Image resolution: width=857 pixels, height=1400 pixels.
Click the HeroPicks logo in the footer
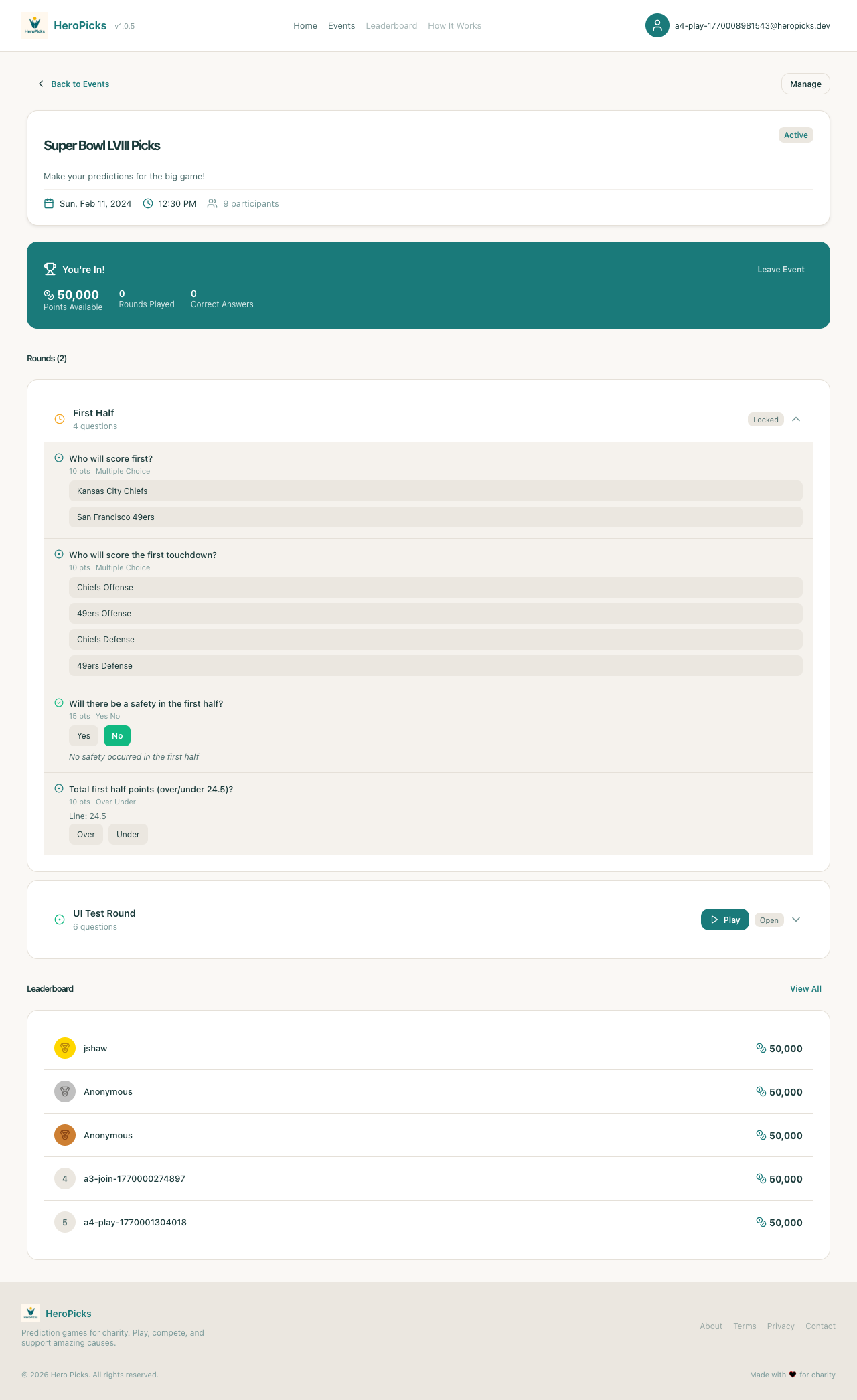coord(31,1313)
